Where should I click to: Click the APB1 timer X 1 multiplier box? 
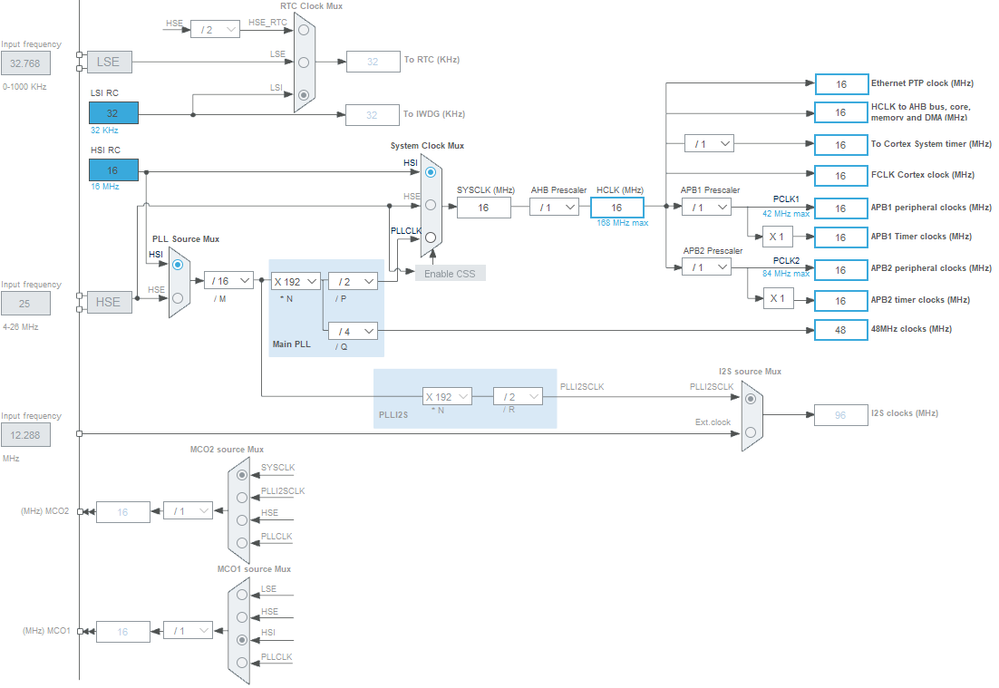(778, 236)
